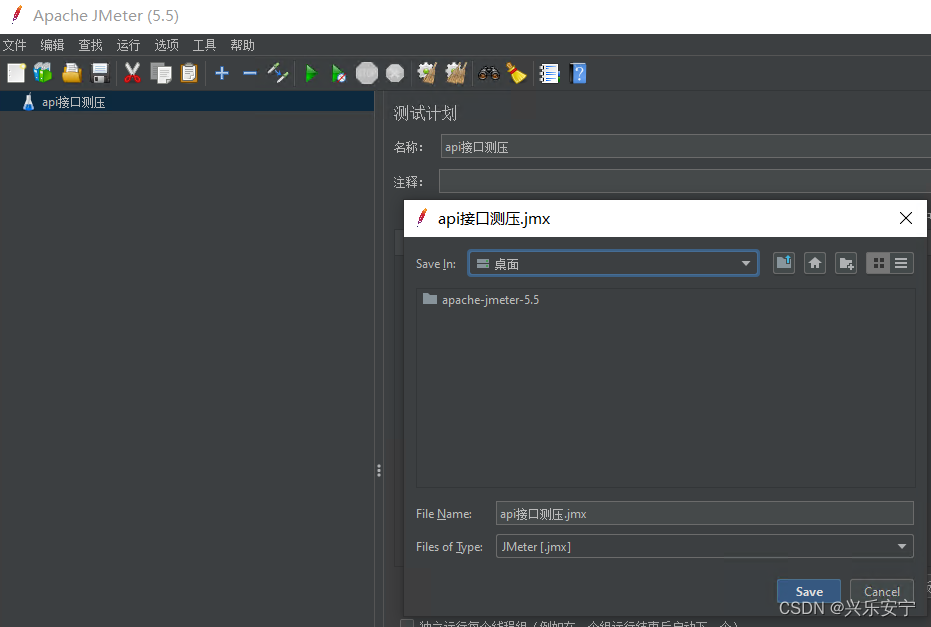Open the 运行 menu
931x627 pixels.
[128, 45]
